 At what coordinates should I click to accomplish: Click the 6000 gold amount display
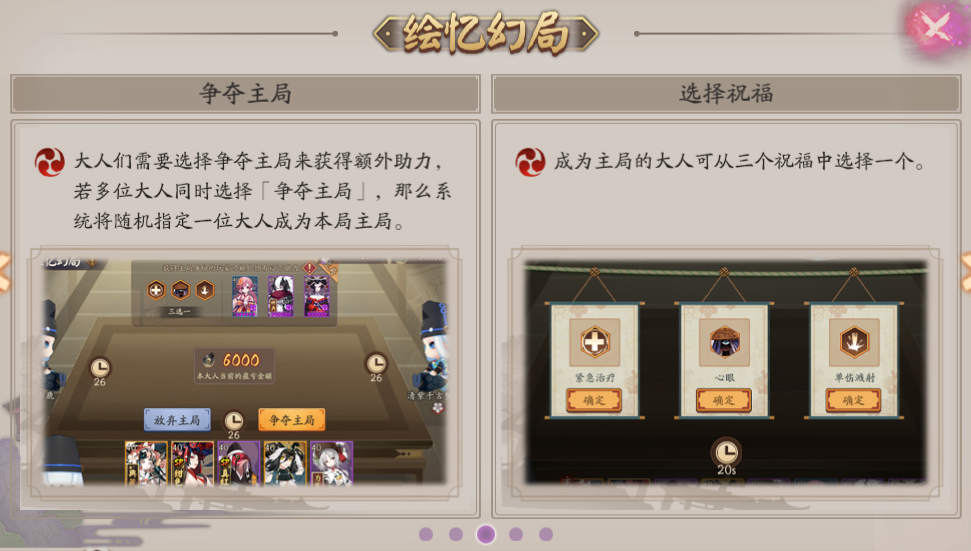pyautogui.click(x=235, y=365)
